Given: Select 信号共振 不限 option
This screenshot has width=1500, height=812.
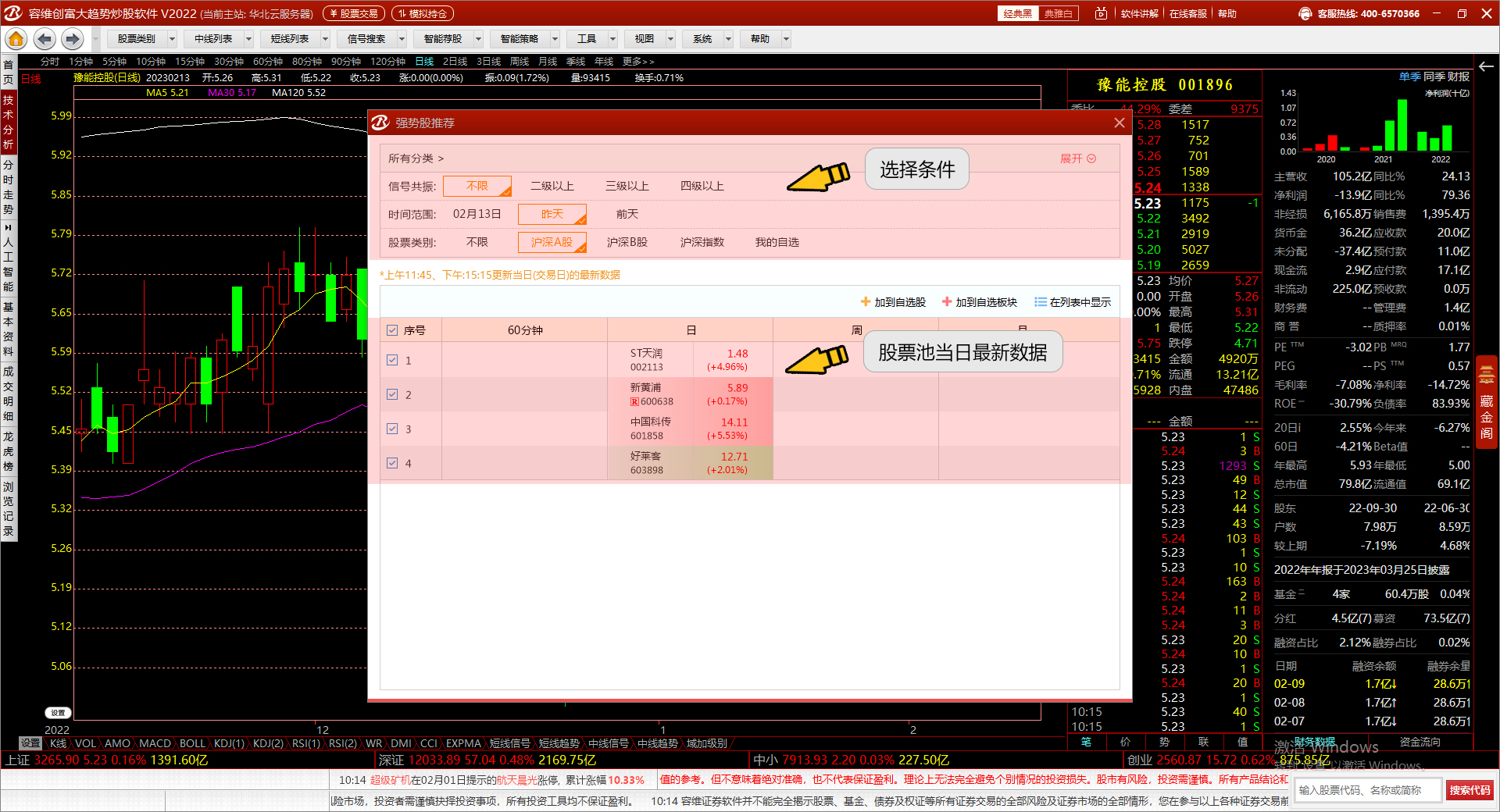Looking at the screenshot, I should coord(477,186).
